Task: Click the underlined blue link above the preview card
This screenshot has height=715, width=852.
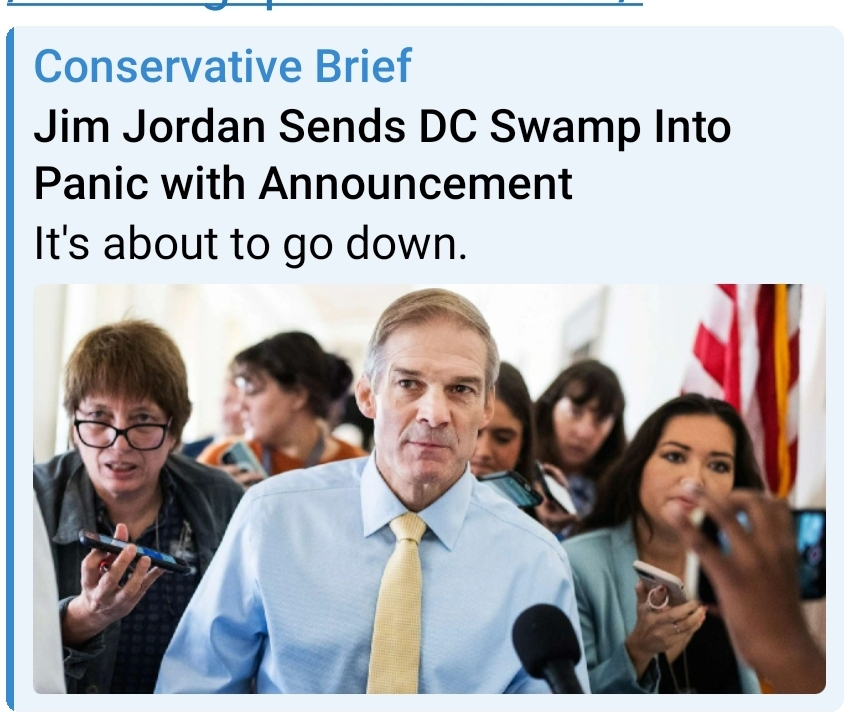Action: pos(326,3)
